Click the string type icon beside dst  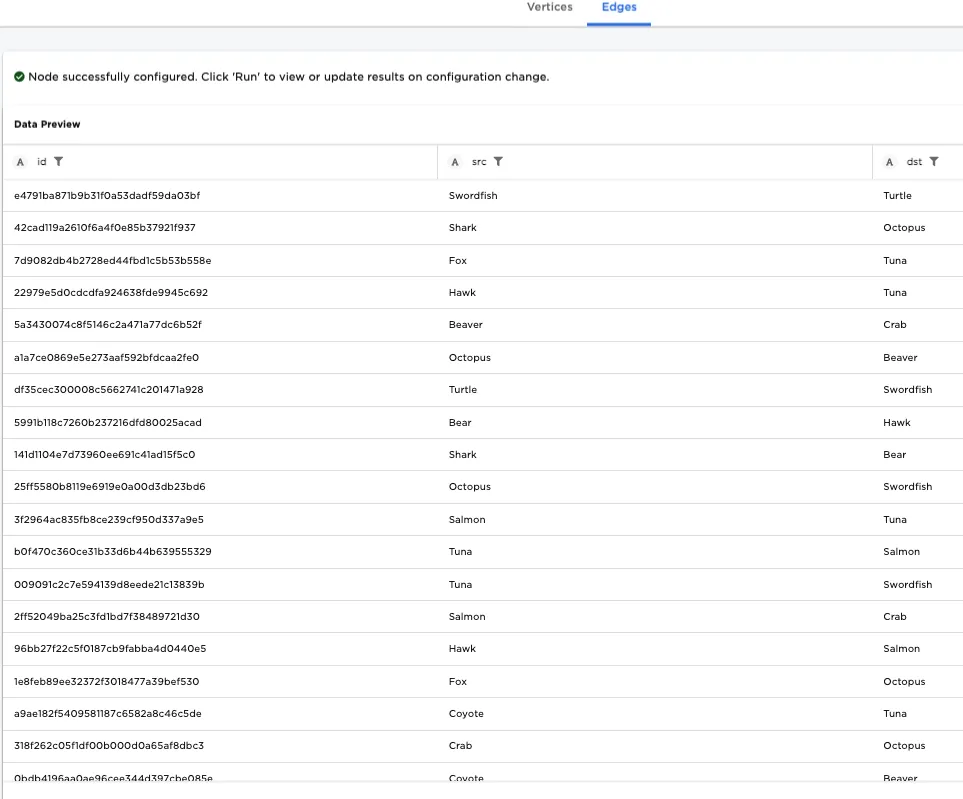[x=890, y=162]
